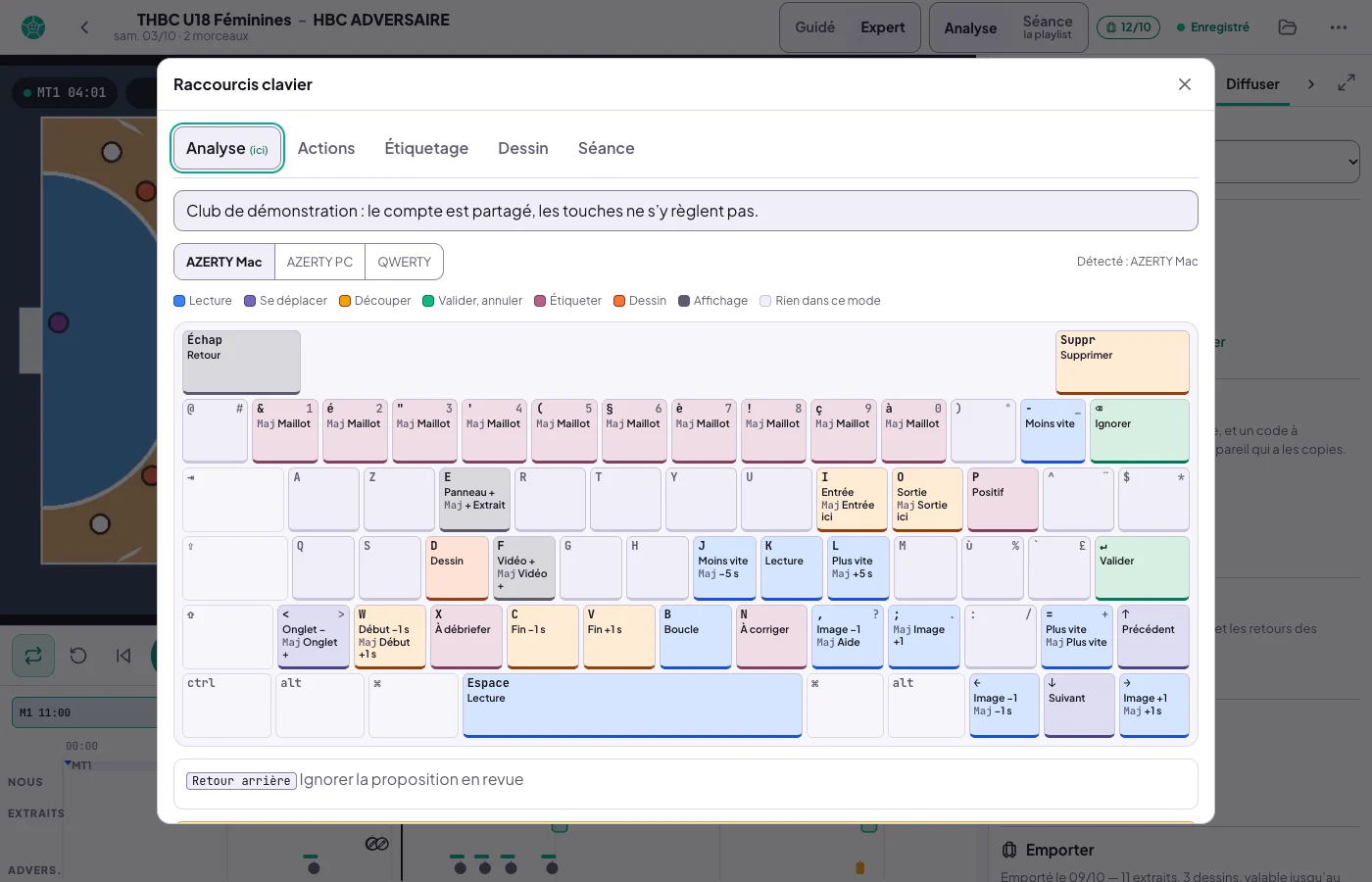1372x882 pixels.
Task: Open the Diffuser tab
Action: pyautogui.click(x=1252, y=84)
